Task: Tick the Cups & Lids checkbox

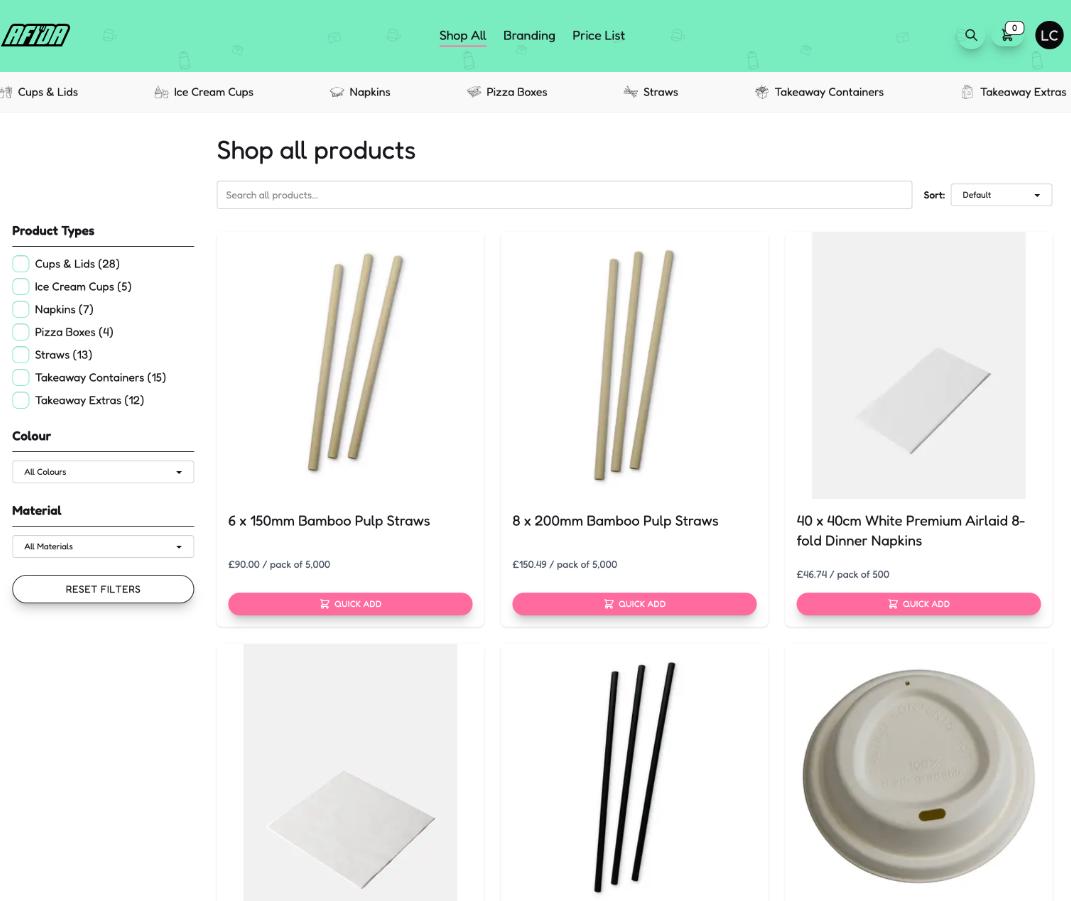Action: (x=20, y=264)
